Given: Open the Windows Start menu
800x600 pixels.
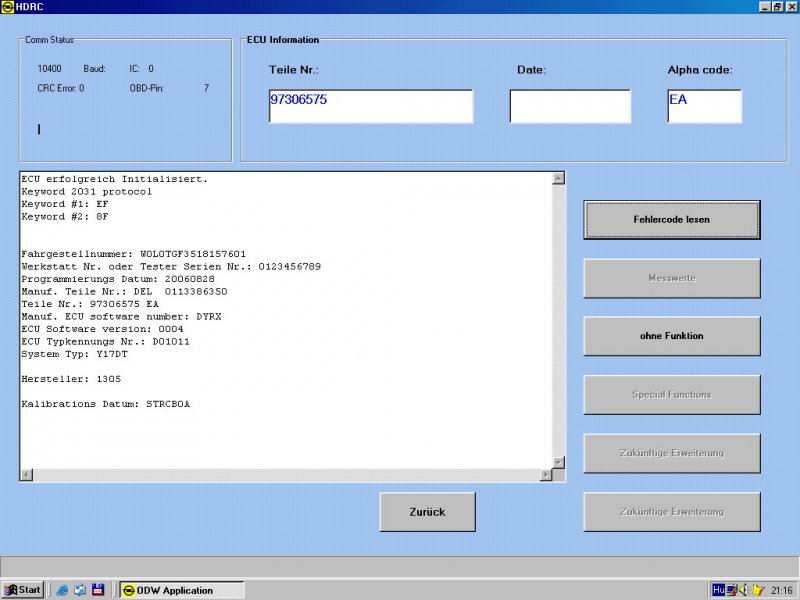Looking at the screenshot, I should tap(23, 590).
